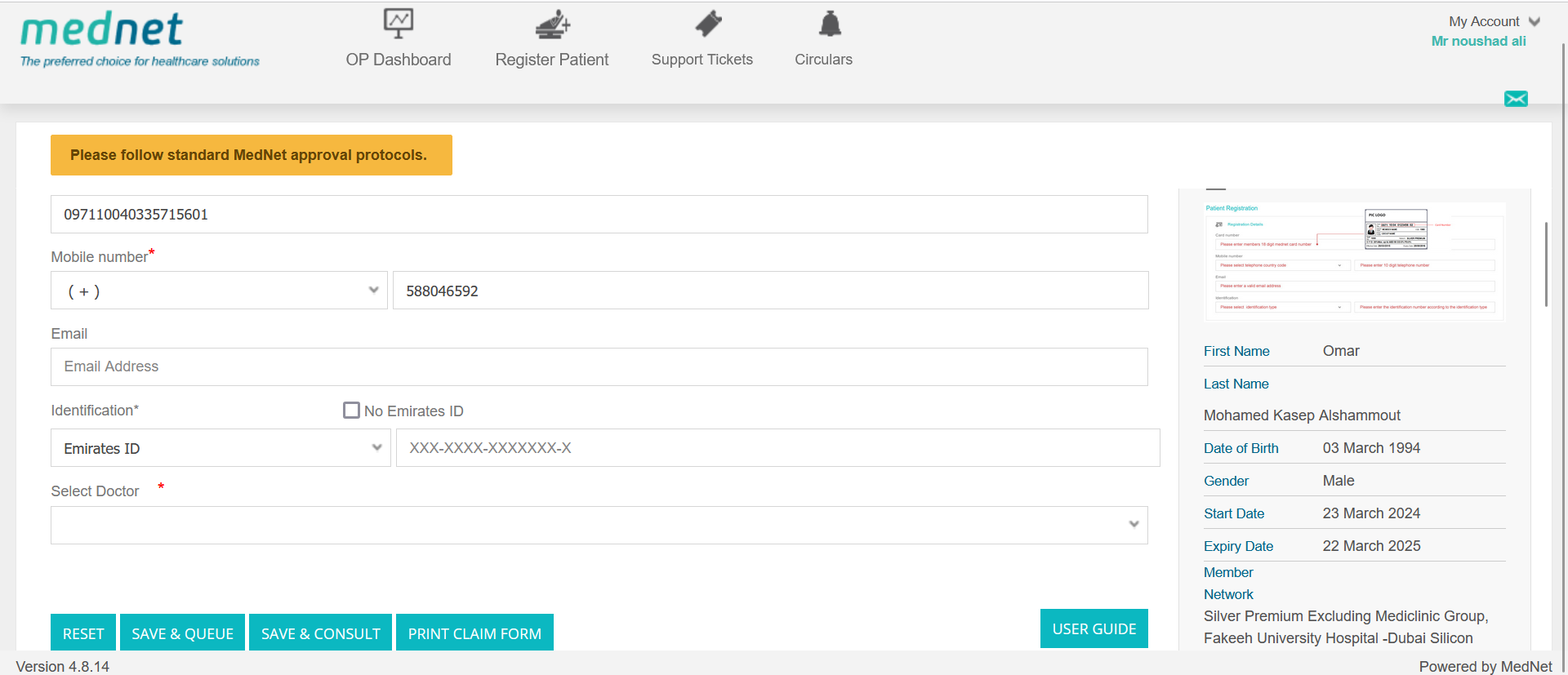Click the mobile number field showing 588046592
This screenshot has height=675, width=1568.
coord(771,291)
